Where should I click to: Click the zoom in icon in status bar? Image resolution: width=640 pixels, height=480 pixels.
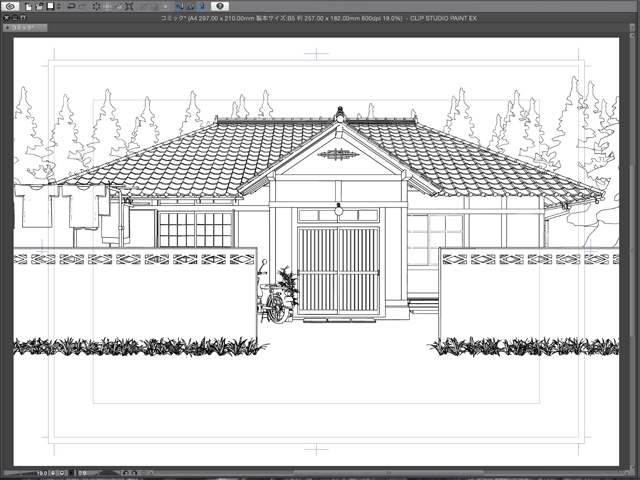point(62,473)
